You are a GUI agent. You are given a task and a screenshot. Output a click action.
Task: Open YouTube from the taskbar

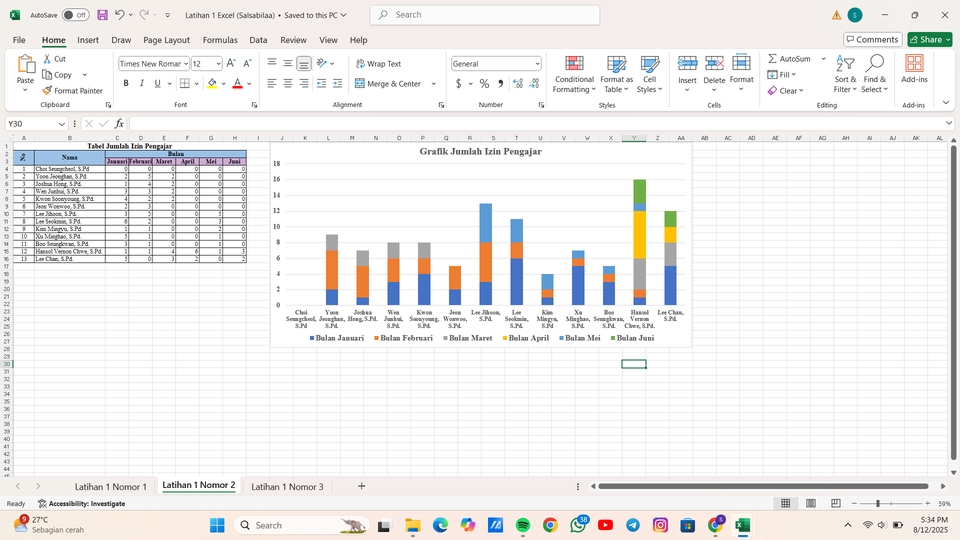(x=606, y=525)
